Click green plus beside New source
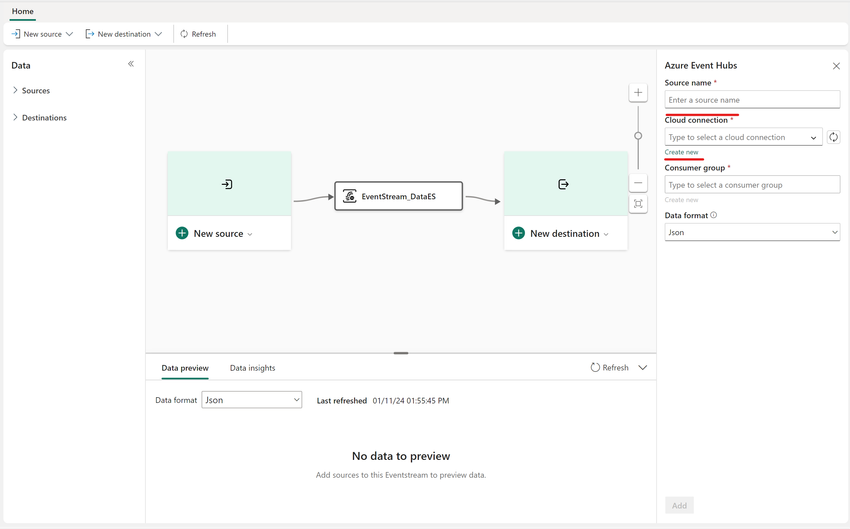 point(182,233)
